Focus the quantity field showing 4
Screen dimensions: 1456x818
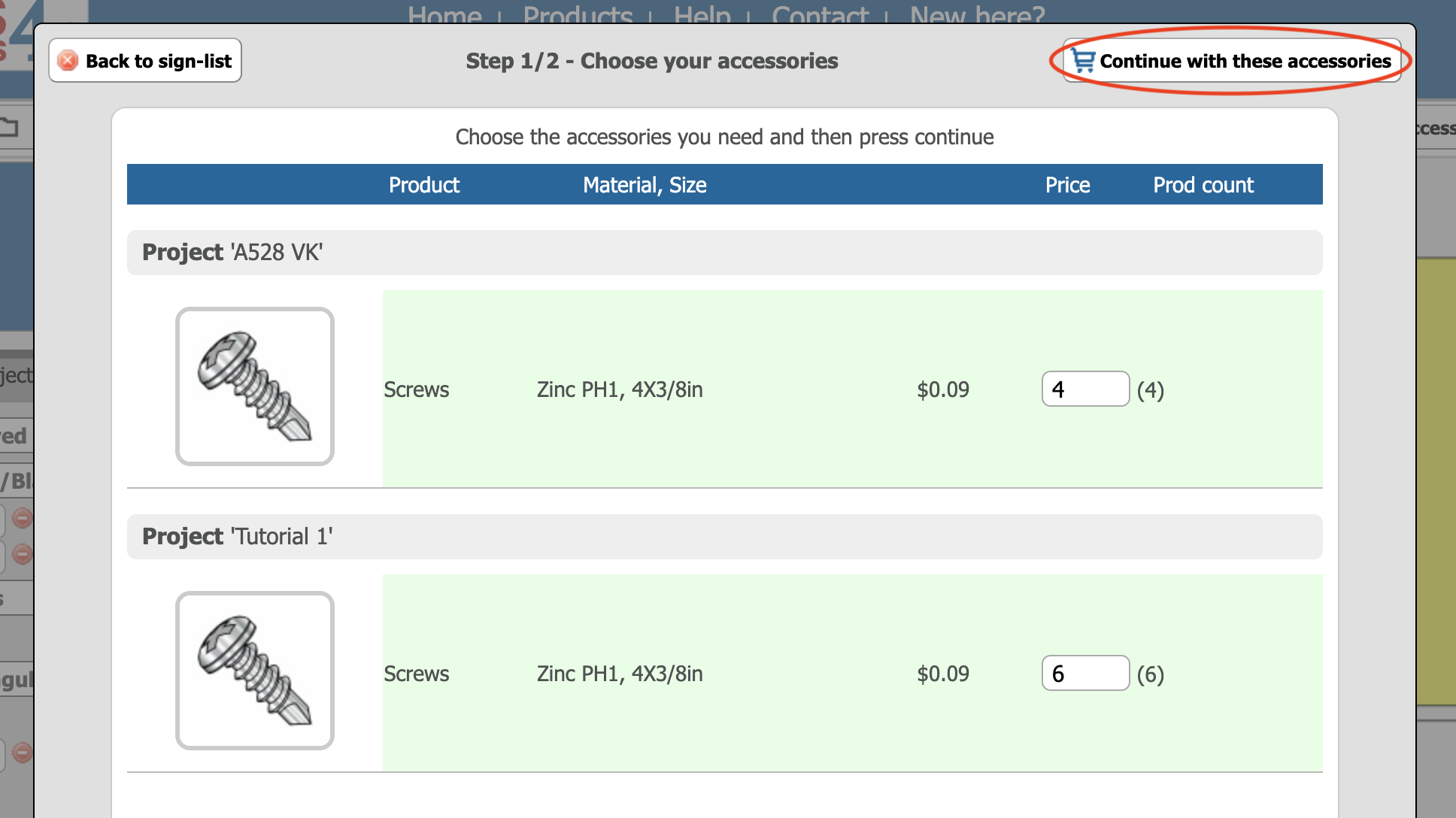(1085, 389)
